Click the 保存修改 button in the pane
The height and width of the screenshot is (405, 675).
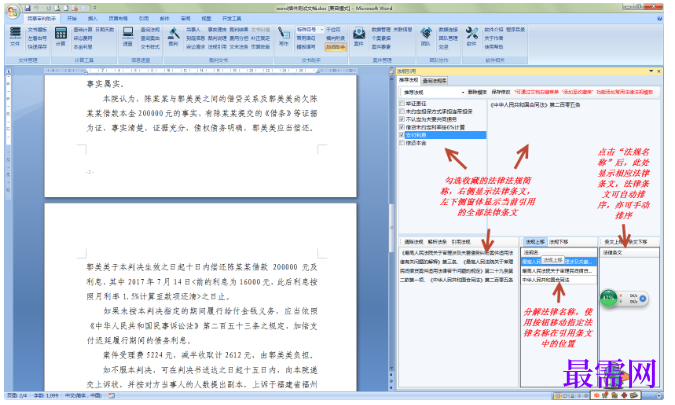pos(500,92)
